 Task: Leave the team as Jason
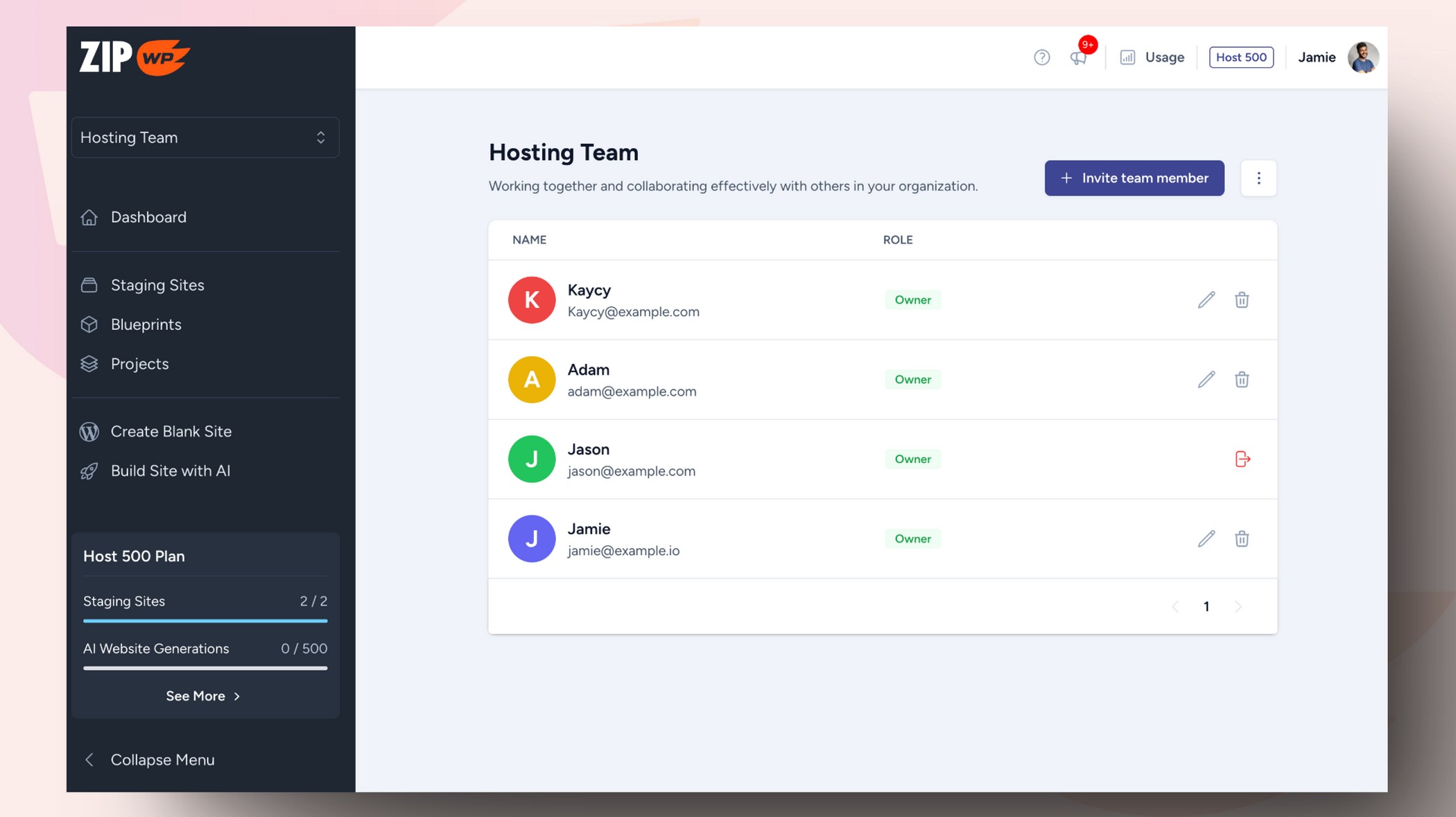click(x=1242, y=459)
